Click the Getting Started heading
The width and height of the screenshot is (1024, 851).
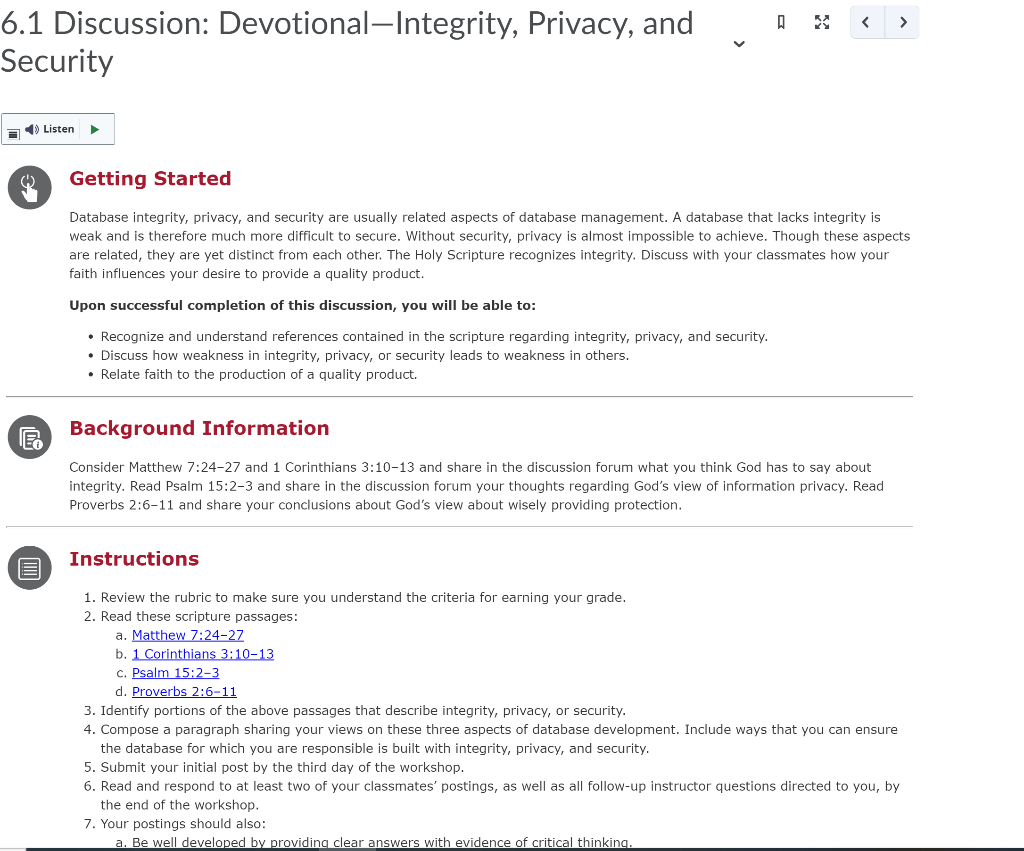click(150, 178)
